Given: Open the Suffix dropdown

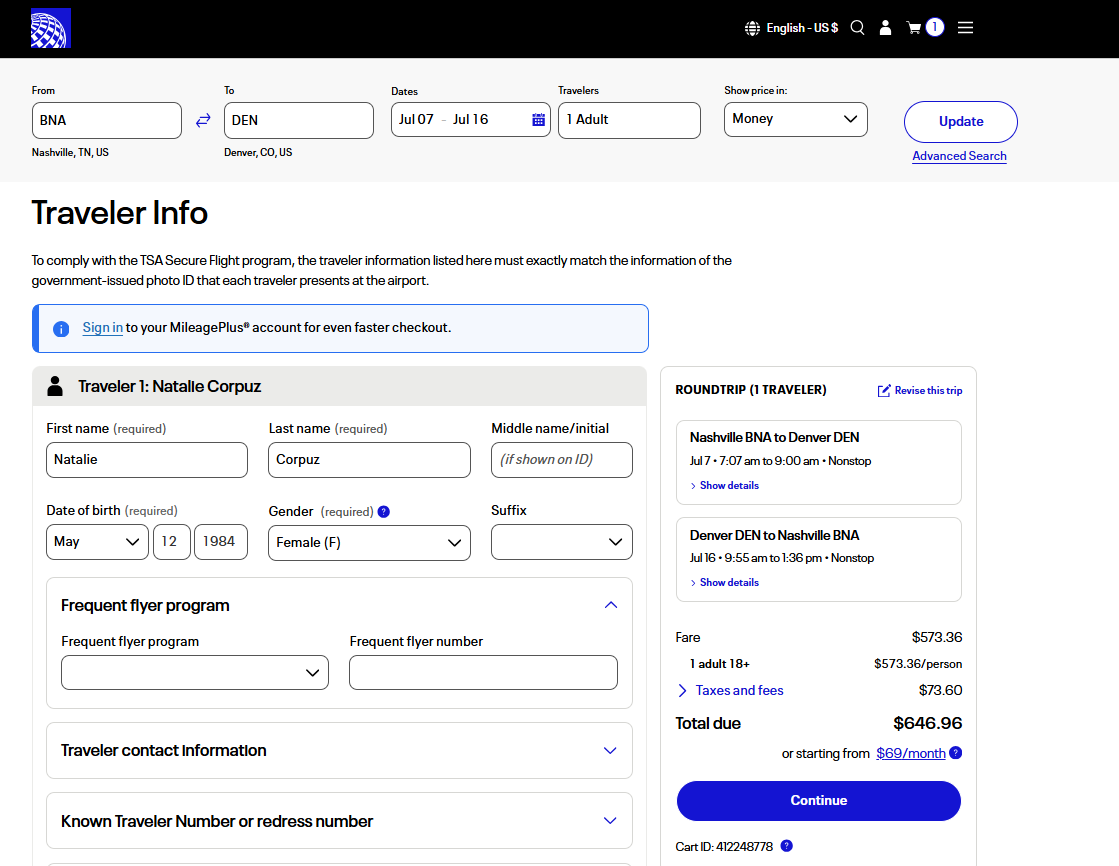Looking at the screenshot, I should click(x=561, y=542).
